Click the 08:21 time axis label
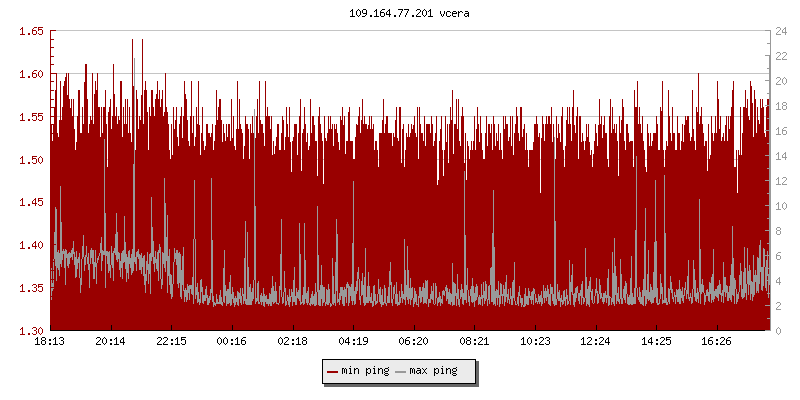This screenshot has width=800, height=400. coord(474,342)
